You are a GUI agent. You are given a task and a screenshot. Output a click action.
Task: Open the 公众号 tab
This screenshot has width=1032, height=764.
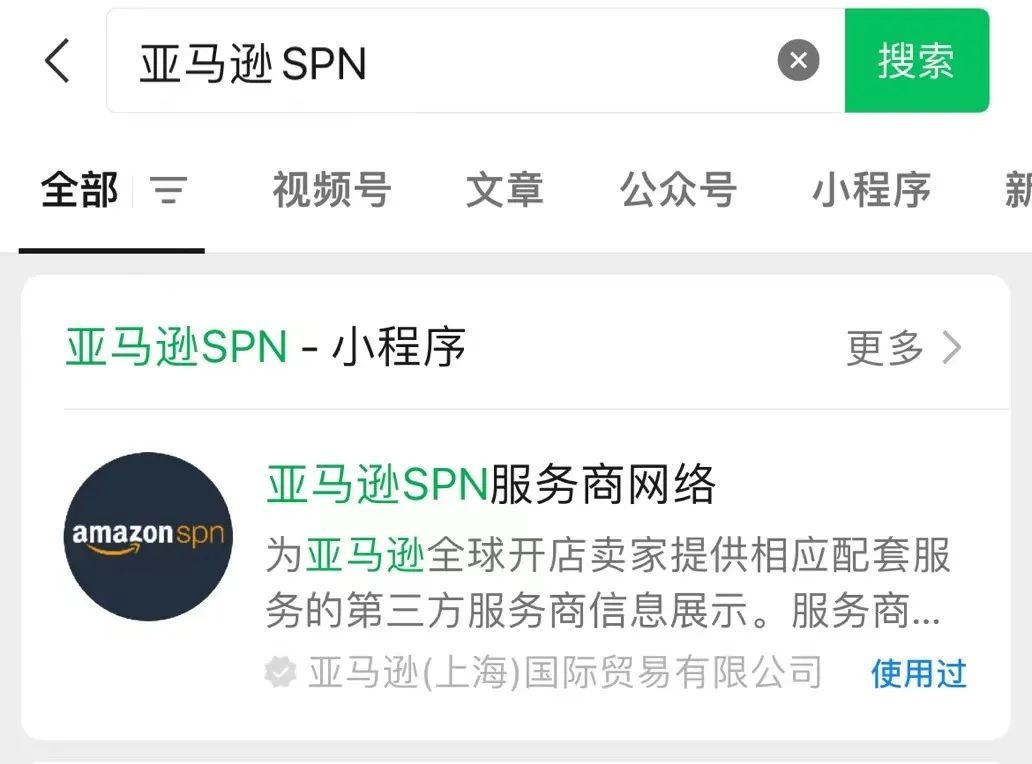pos(678,190)
